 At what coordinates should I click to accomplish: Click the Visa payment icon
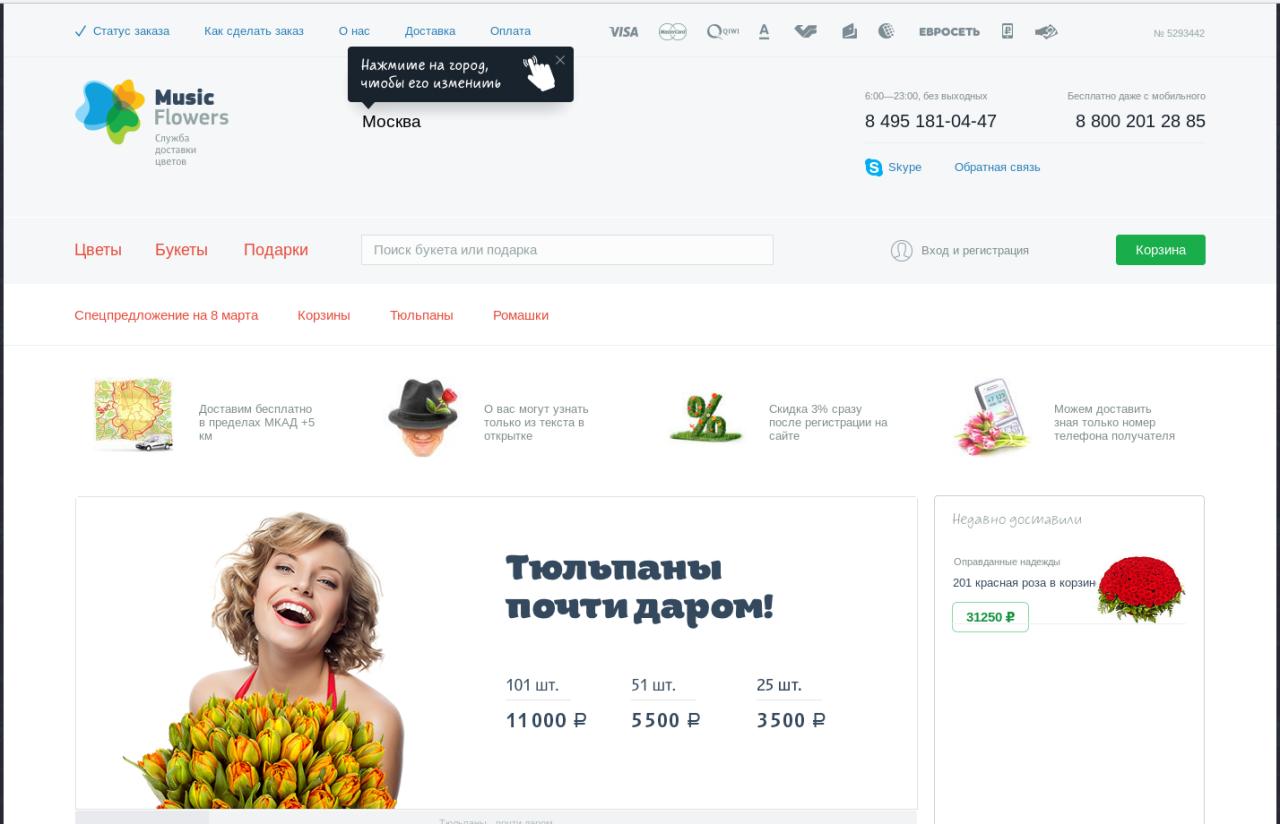(x=623, y=31)
